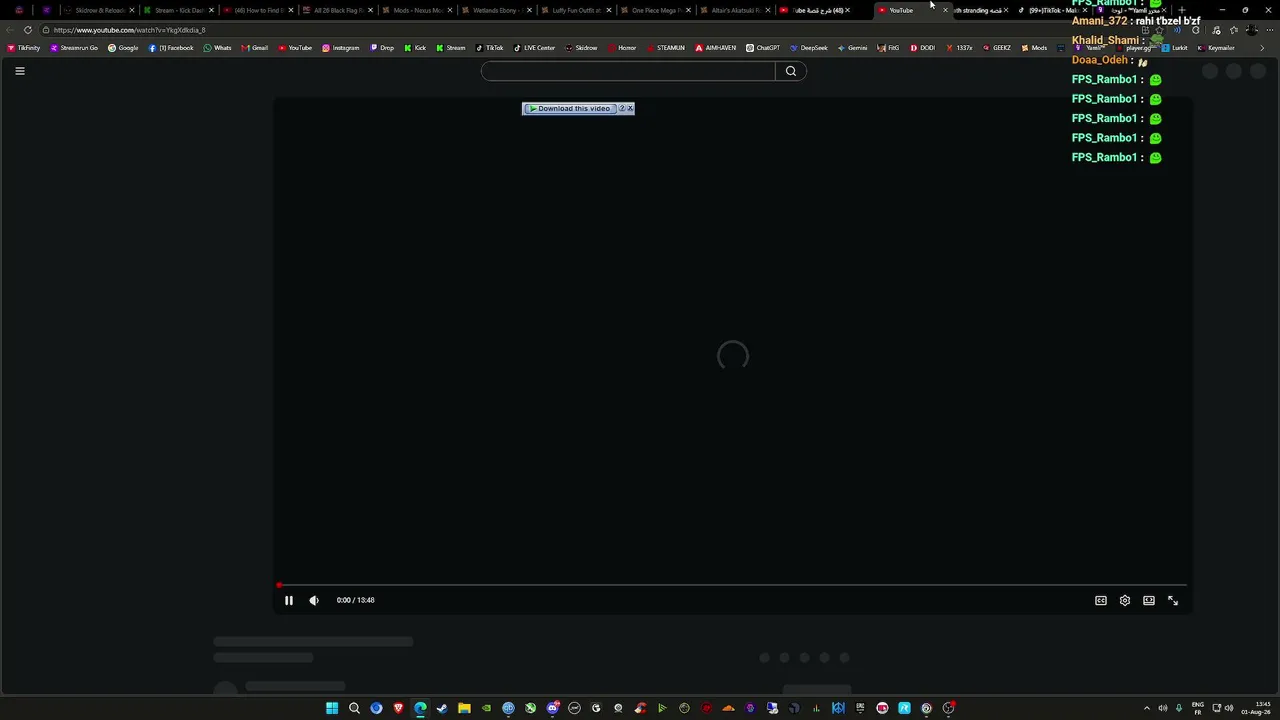Image resolution: width=1280 pixels, height=720 pixels.
Task: Open the Horror bookmark
Action: [622, 48]
